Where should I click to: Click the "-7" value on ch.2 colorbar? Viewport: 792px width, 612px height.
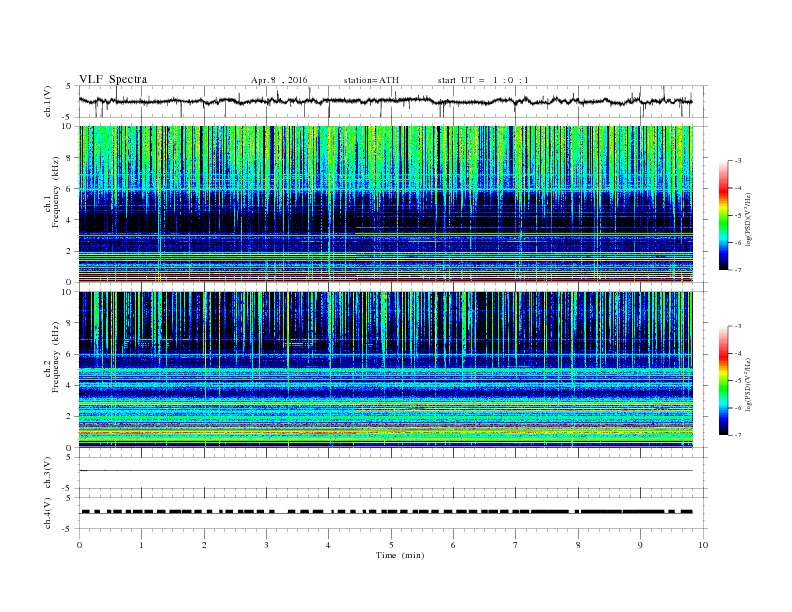click(x=738, y=435)
